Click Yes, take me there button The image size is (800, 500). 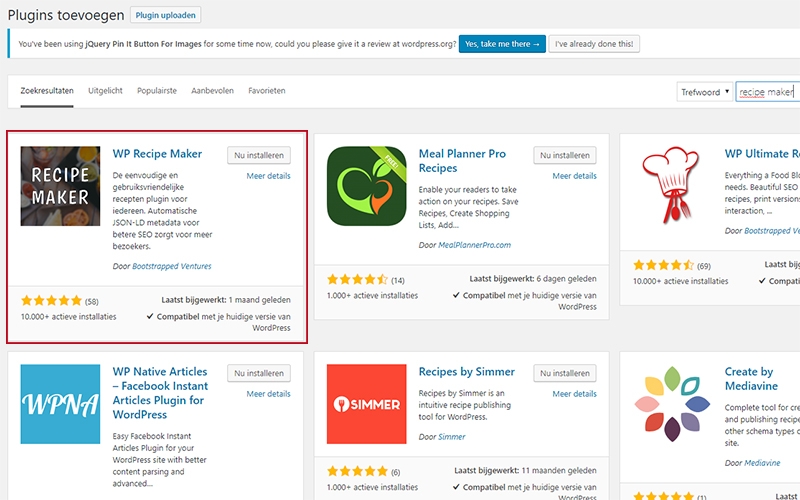[502, 44]
